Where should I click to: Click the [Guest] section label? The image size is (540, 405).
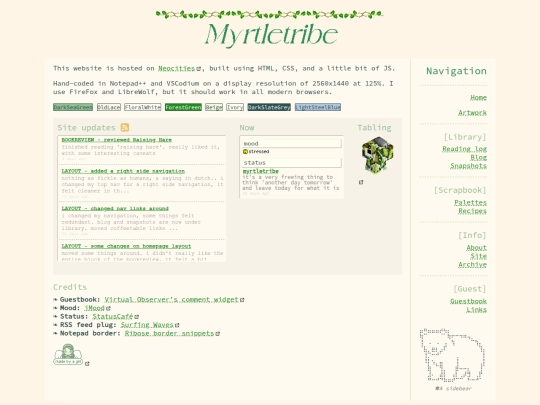(x=470, y=289)
